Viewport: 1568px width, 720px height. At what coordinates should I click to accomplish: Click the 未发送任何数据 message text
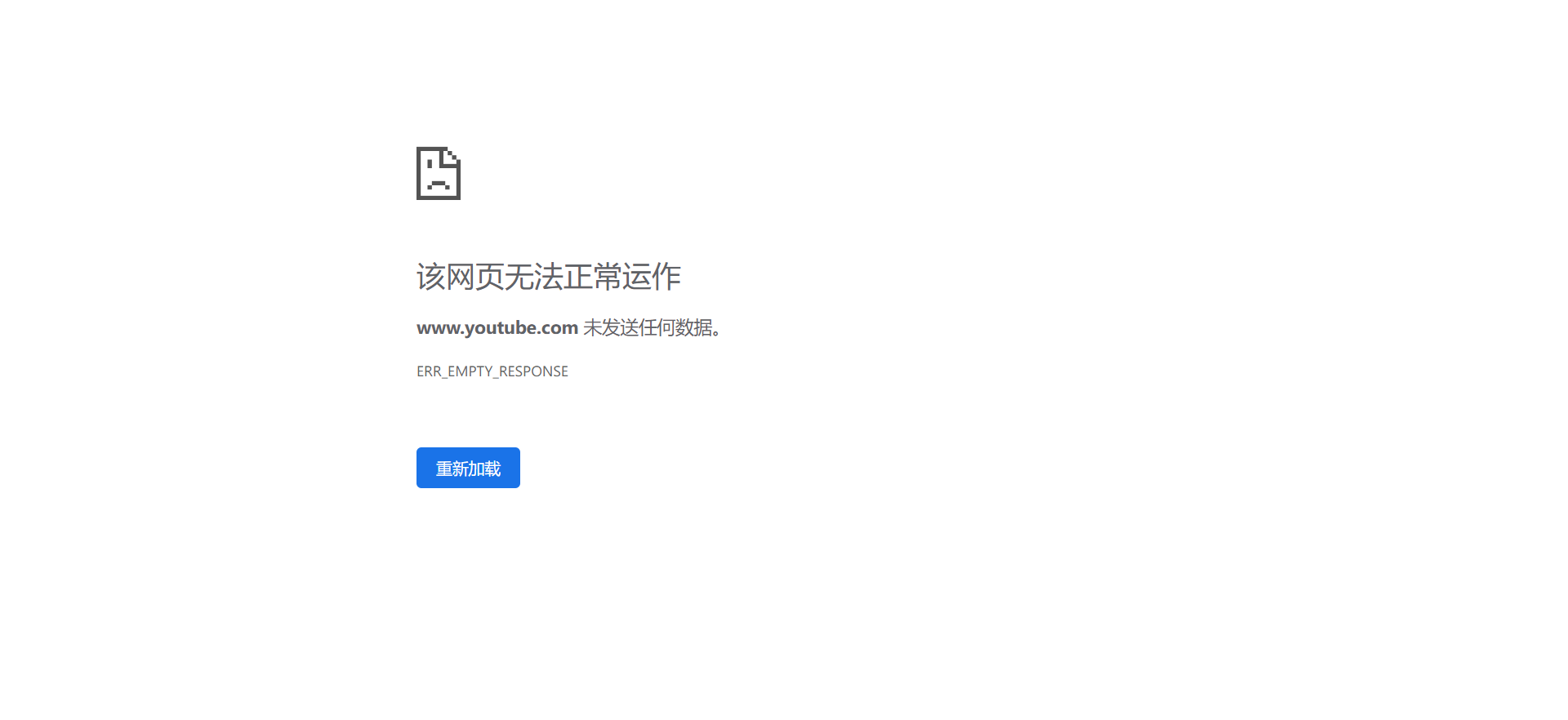point(652,327)
